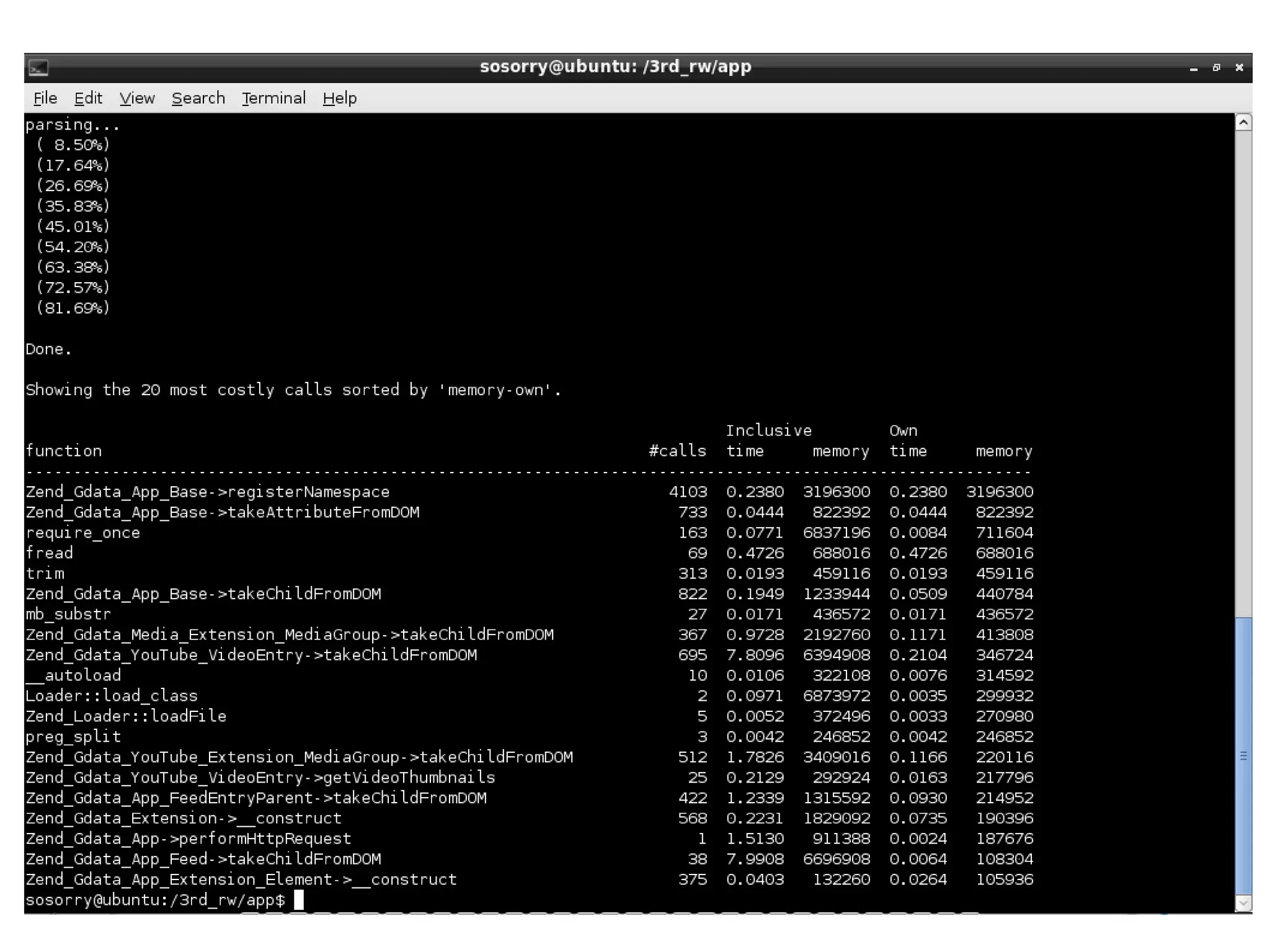Viewport: 1270px width, 952px height.
Task: Click 'Zend_Gdata_Extension->__construct' row
Action: 529,819
